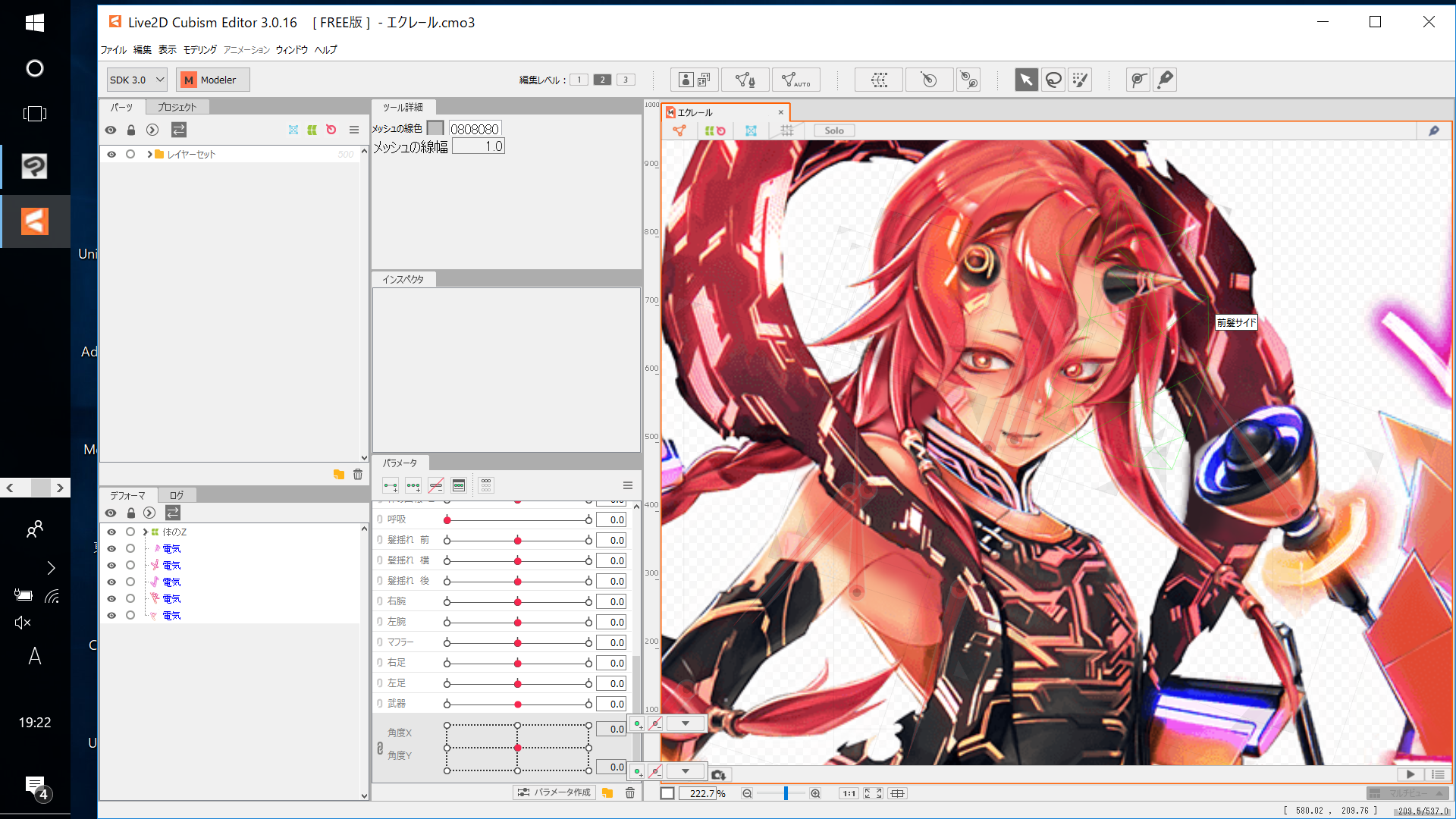Select the pen-shaped toolbar tool
1456x819 pixels.
tap(1165, 80)
